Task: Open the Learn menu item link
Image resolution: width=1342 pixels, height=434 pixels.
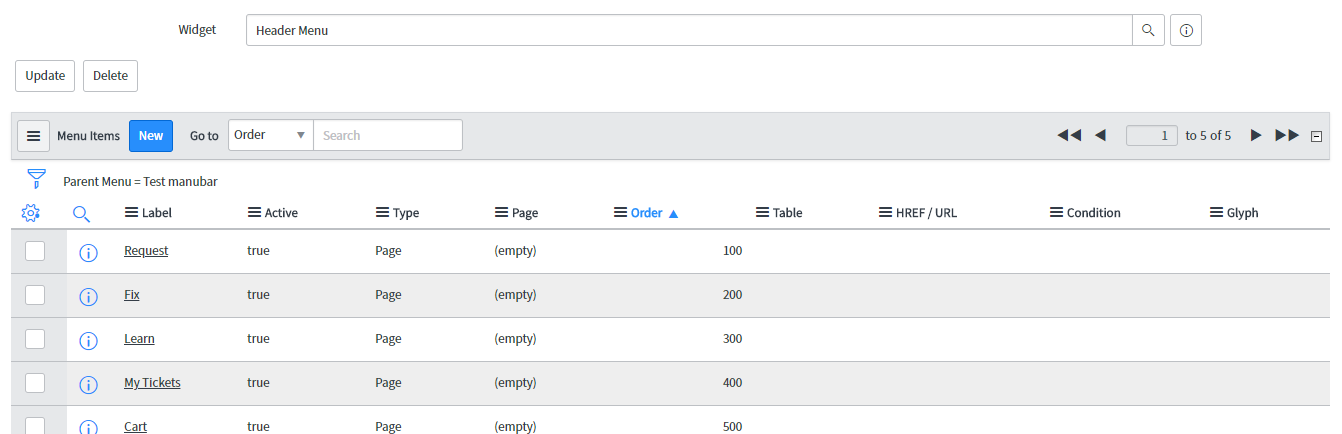Action: pyautogui.click(x=139, y=339)
